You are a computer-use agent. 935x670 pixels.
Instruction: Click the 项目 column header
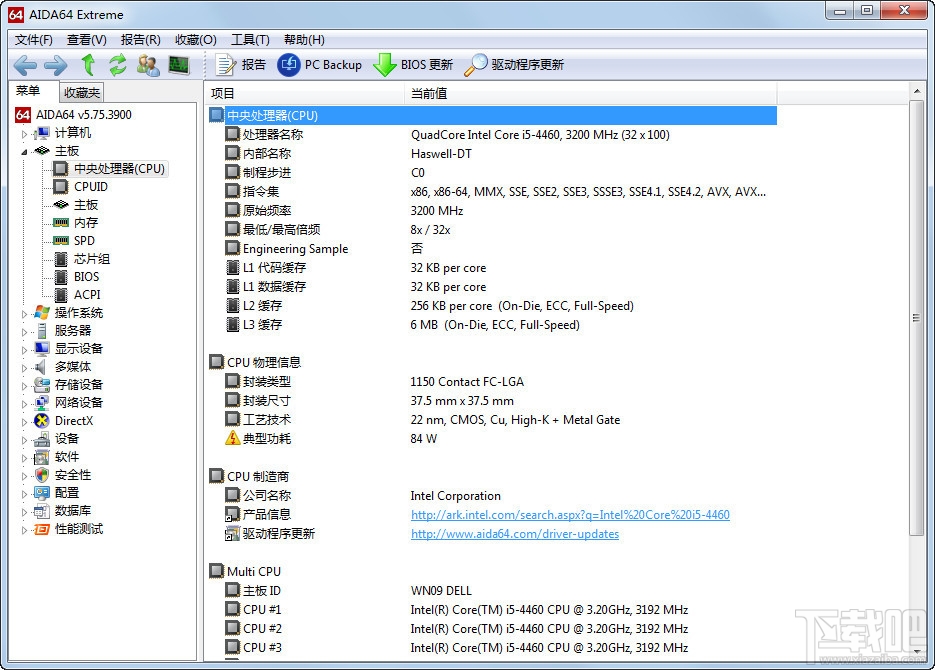[x=305, y=93]
